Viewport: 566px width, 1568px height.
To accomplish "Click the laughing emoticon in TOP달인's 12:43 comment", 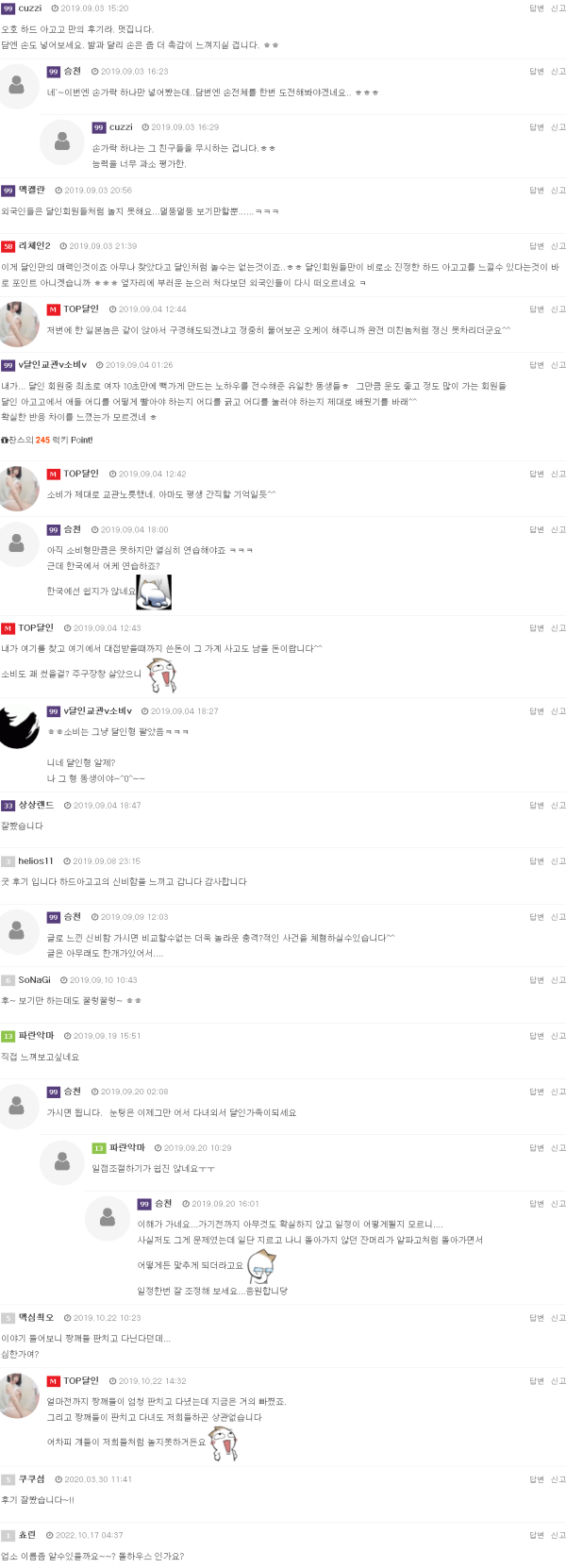I will pos(161,675).
